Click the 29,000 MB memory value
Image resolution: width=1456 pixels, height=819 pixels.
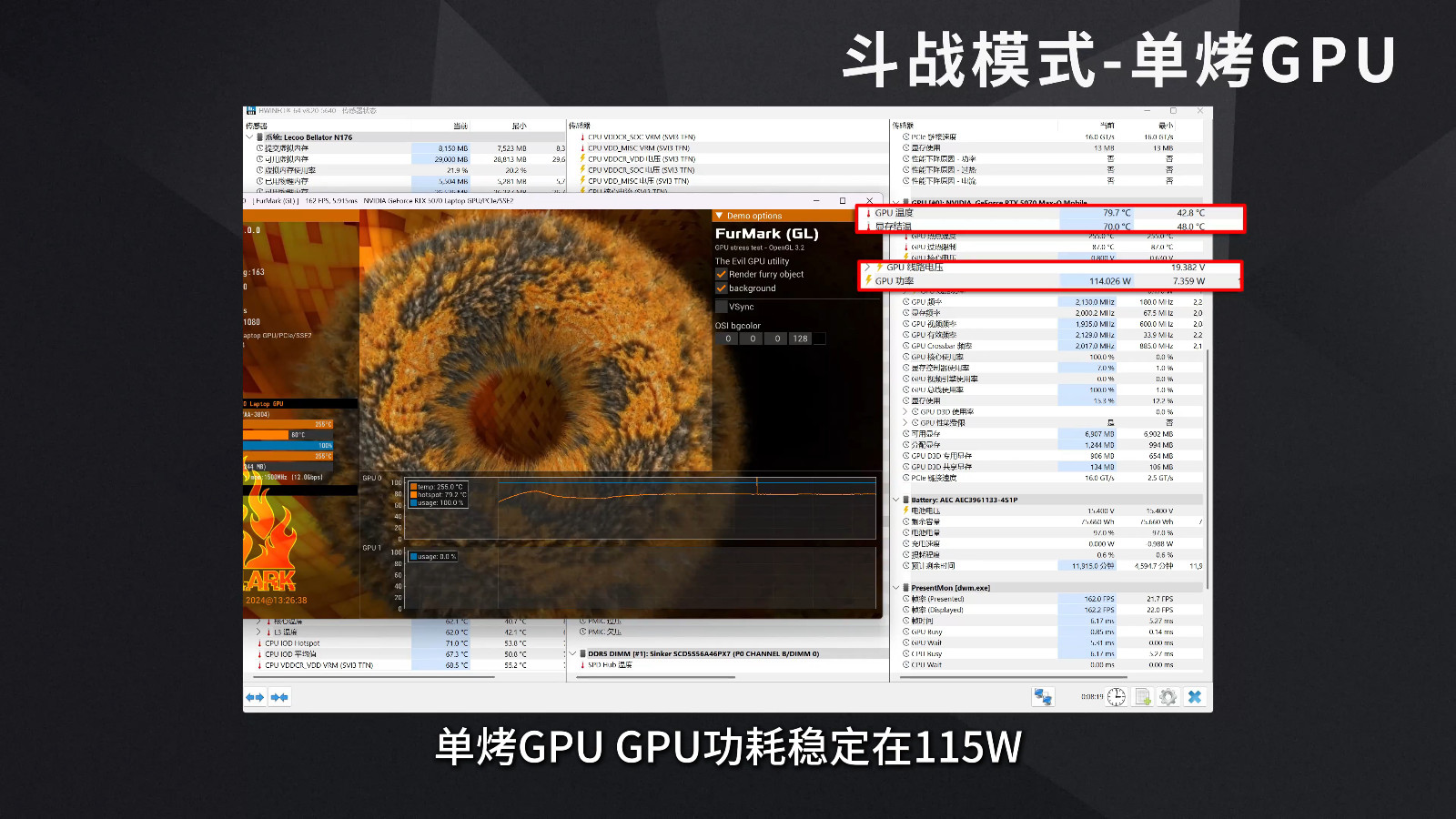tap(451, 159)
